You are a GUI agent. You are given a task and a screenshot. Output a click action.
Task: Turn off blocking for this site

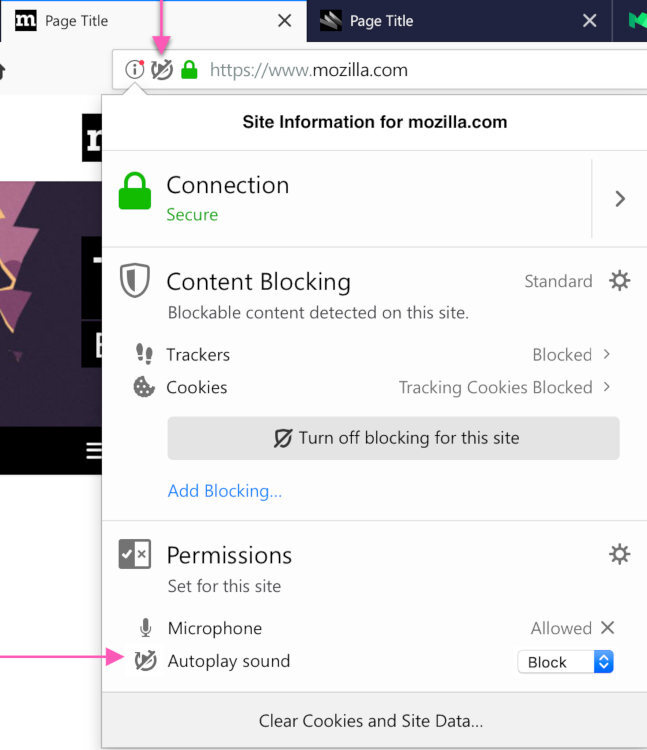(394, 438)
